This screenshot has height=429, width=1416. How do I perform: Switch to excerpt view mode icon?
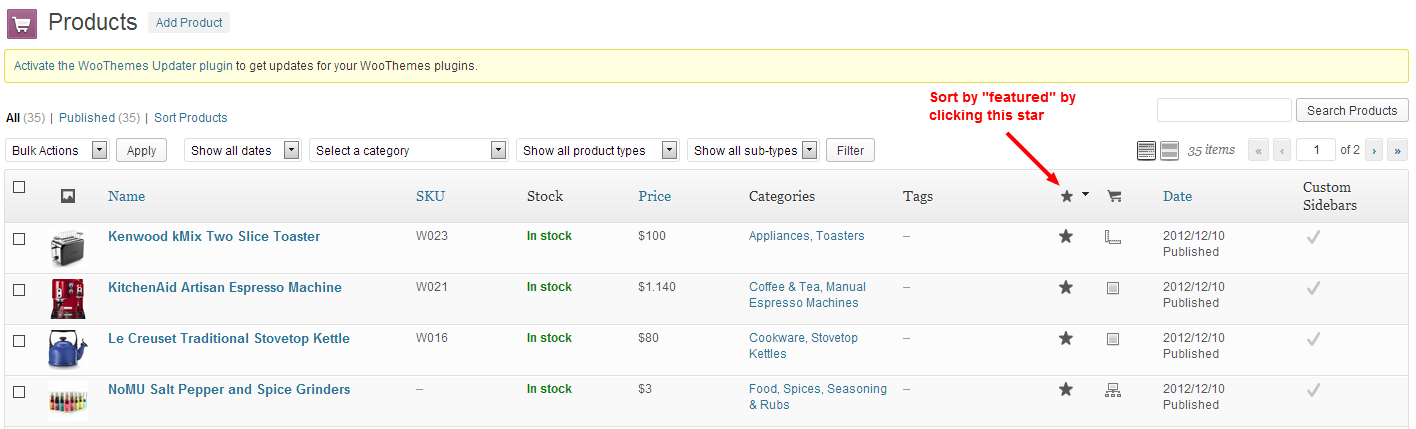click(x=1169, y=150)
